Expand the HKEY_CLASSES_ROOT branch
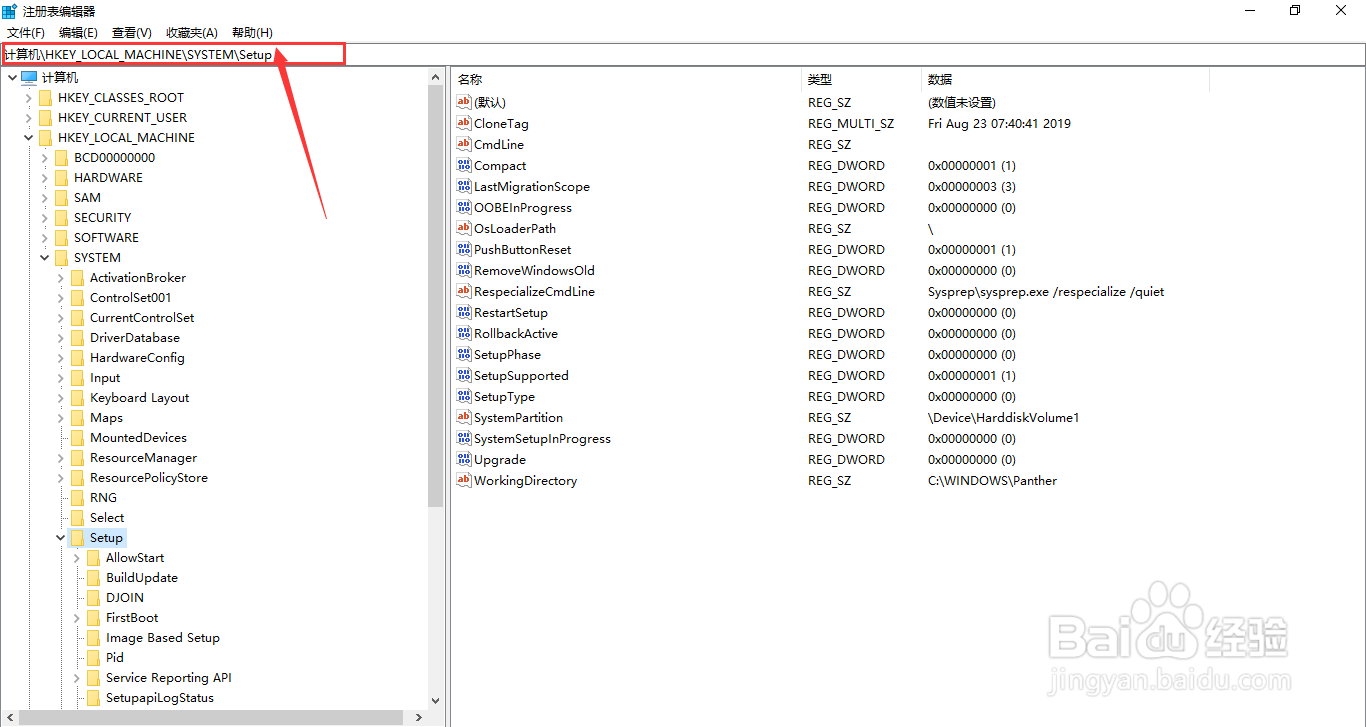Image resolution: width=1366 pixels, height=727 pixels. click(x=28, y=97)
